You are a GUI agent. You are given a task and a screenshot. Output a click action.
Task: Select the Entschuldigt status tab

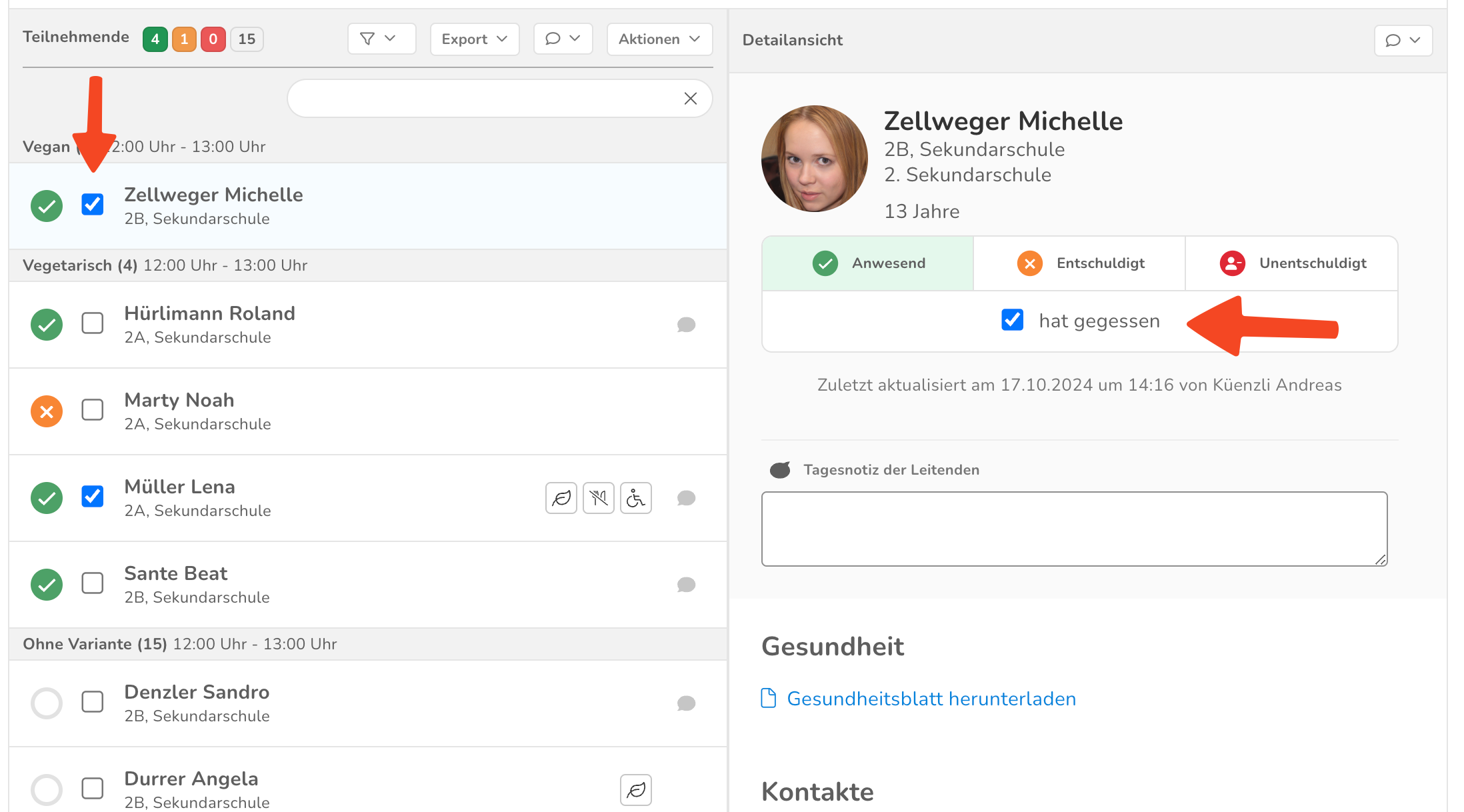(1079, 263)
